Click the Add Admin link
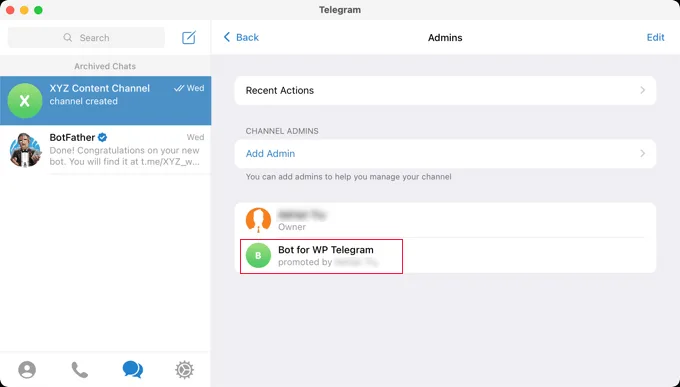Viewport: 680px width, 387px height. coord(270,154)
